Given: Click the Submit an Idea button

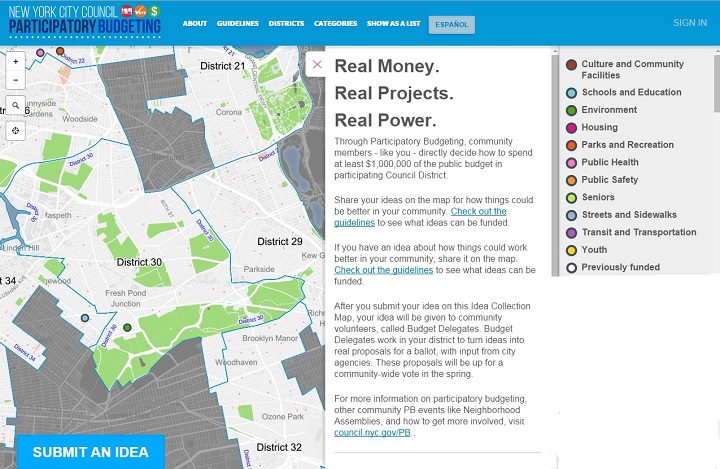Looking at the screenshot, I should [90, 452].
